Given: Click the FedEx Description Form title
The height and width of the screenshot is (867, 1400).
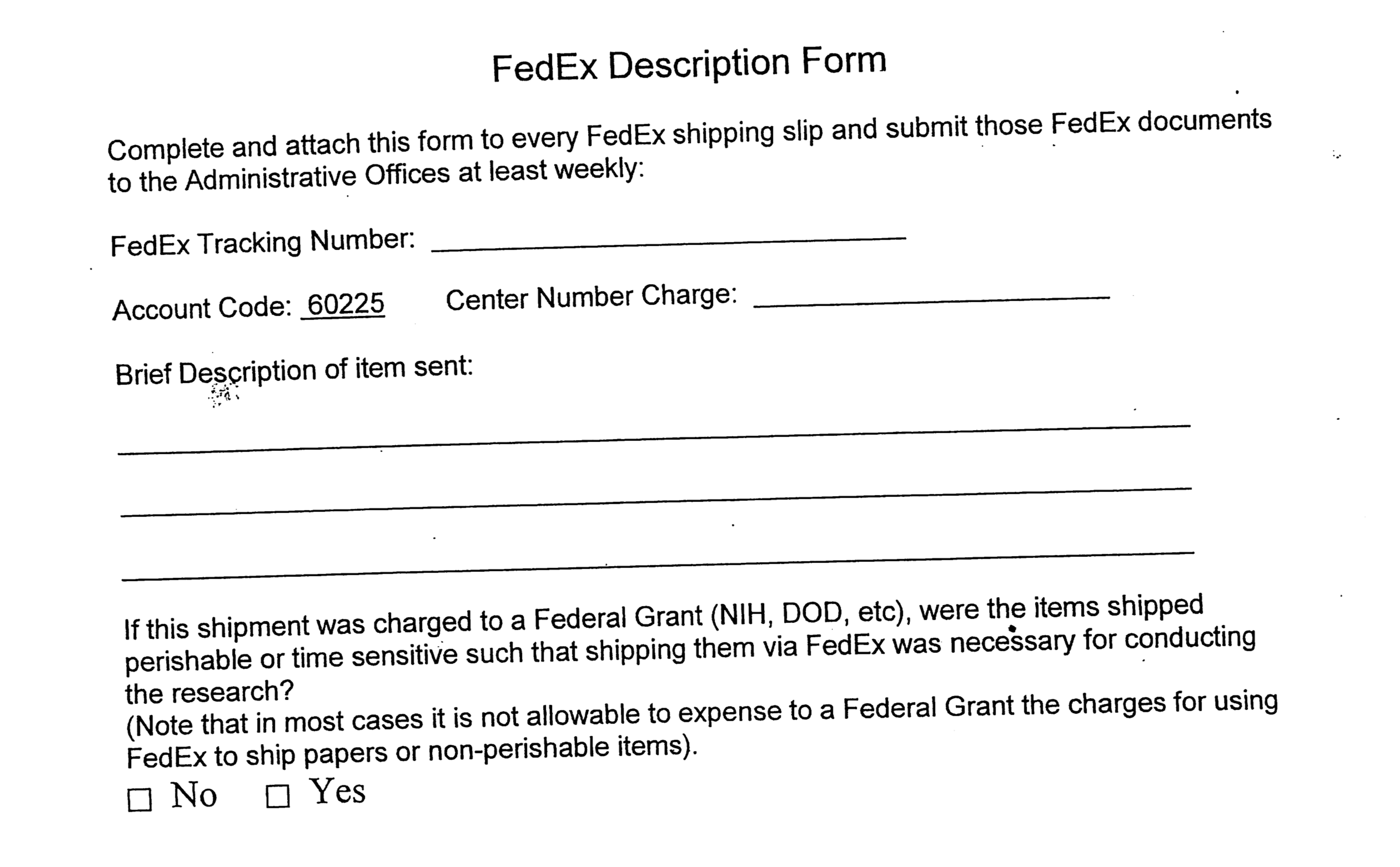Looking at the screenshot, I should pyautogui.click(x=689, y=65).
